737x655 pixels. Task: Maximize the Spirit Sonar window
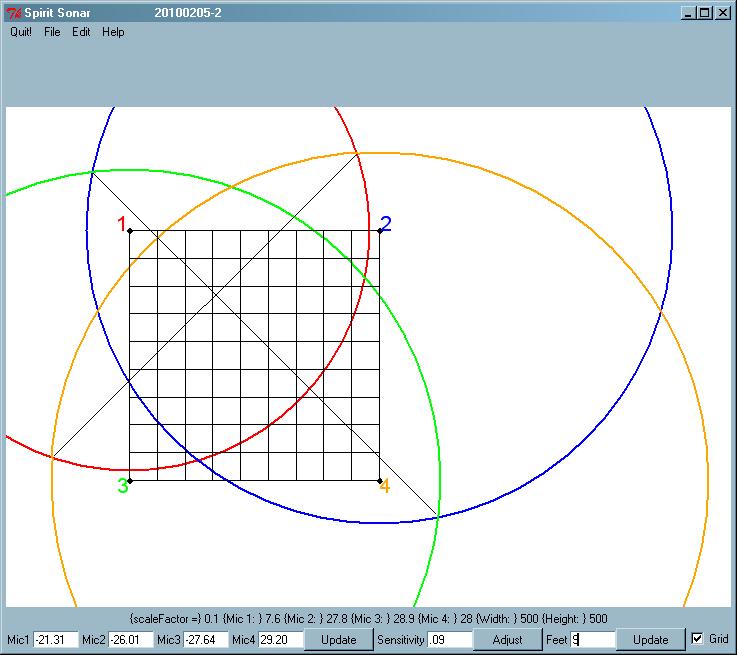(x=705, y=13)
